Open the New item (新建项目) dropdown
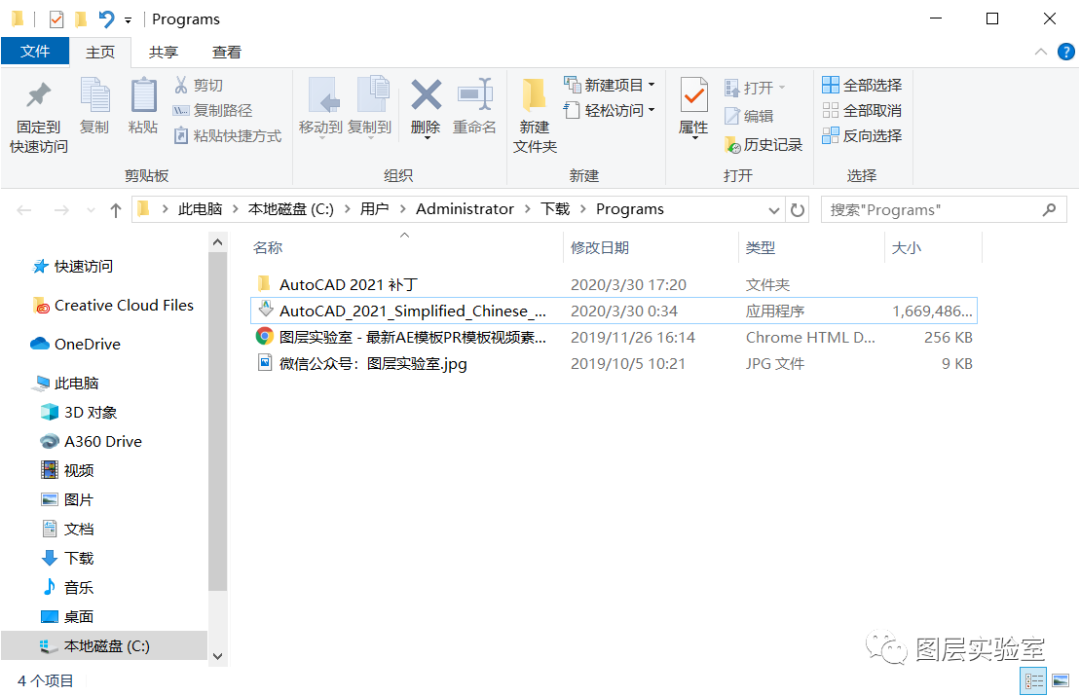The width and height of the screenshot is (1080, 696). [610, 85]
